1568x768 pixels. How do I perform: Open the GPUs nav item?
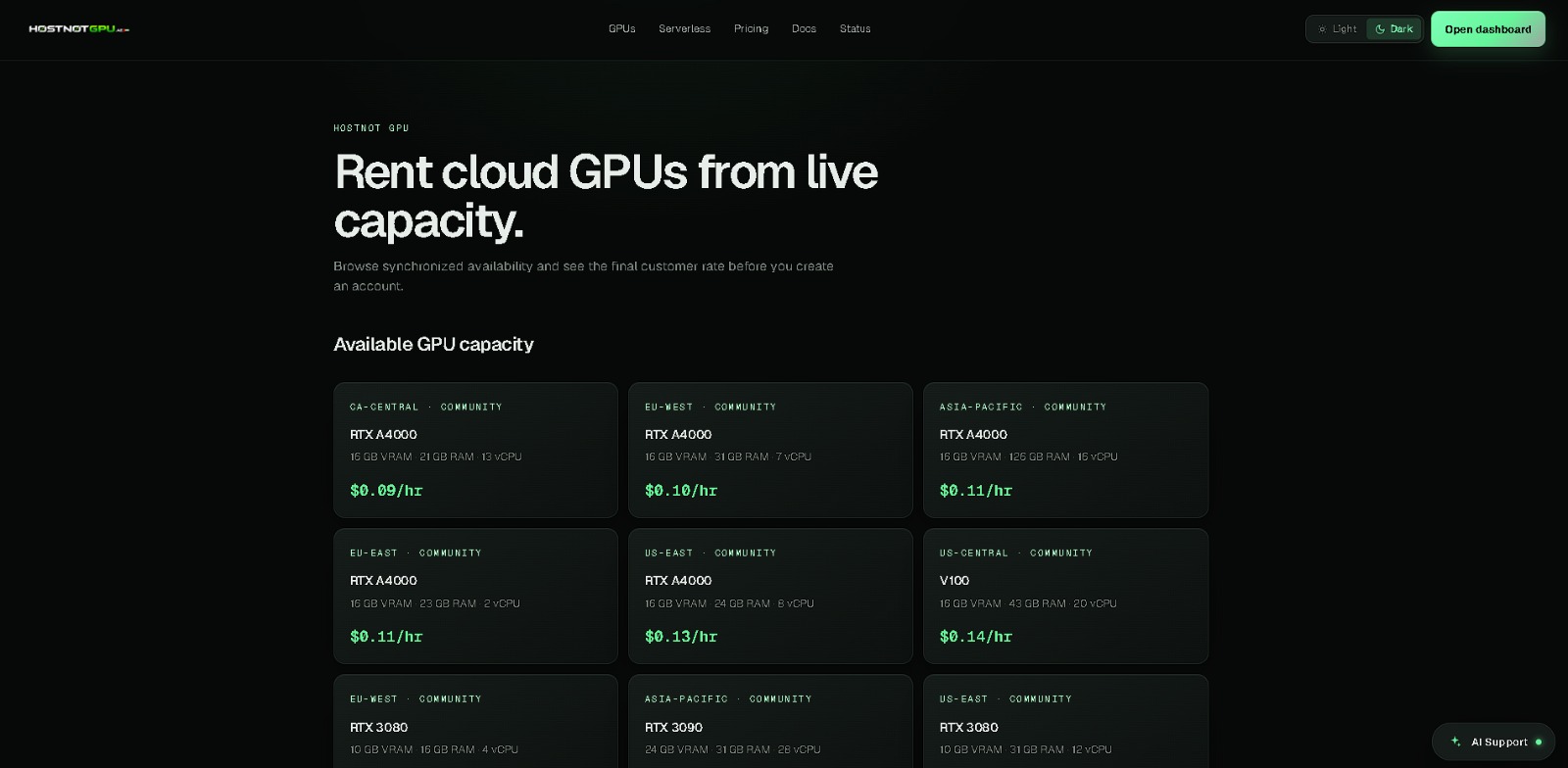[621, 29]
